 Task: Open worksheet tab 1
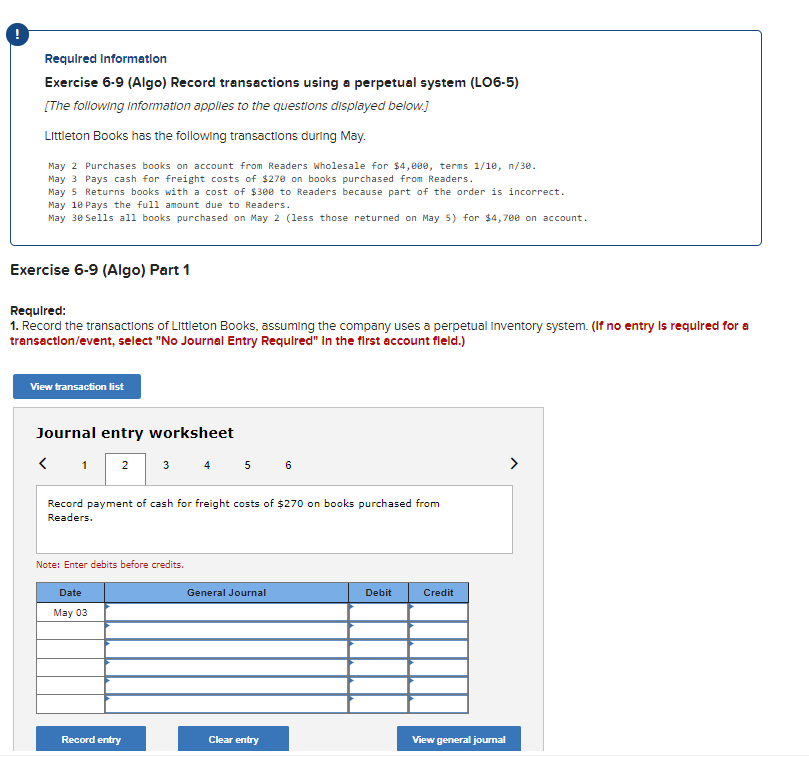tap(84, 465)
